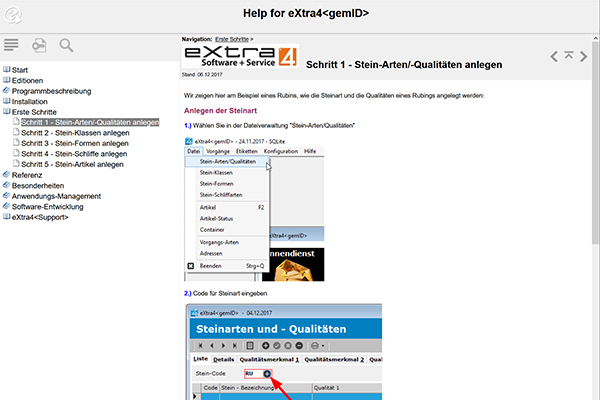
Task: Open Schritt 2 - Stein-Klassen anlegen
Action: [74, 133]
